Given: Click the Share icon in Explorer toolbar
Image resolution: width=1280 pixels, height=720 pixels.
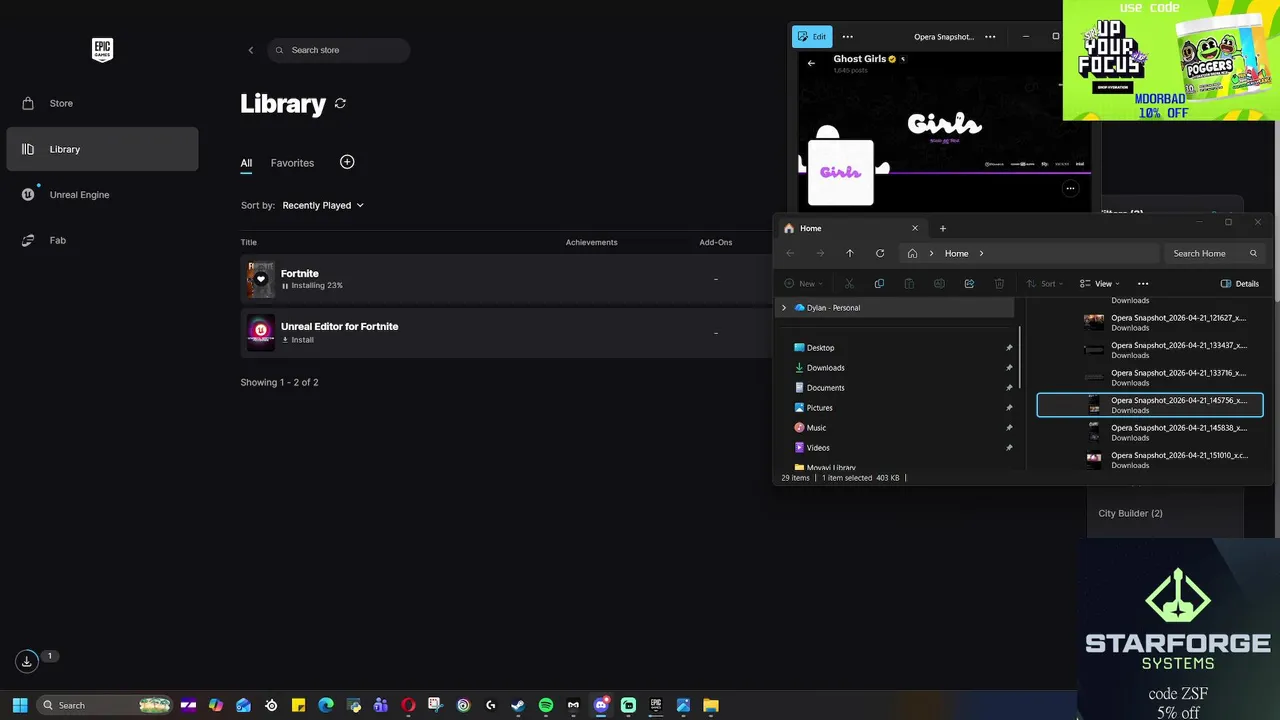Looking at the screenshot, I should 969,284.
